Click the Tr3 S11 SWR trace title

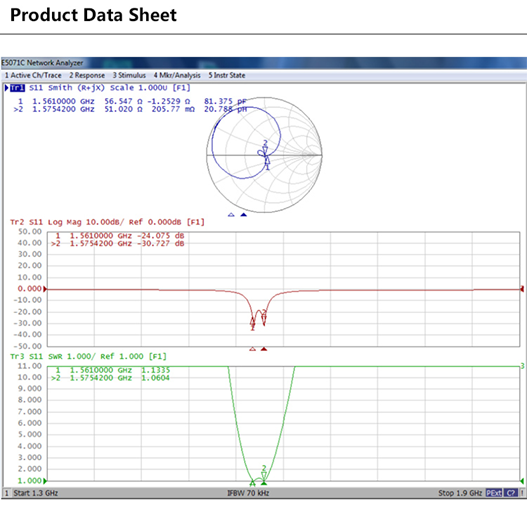88,356
